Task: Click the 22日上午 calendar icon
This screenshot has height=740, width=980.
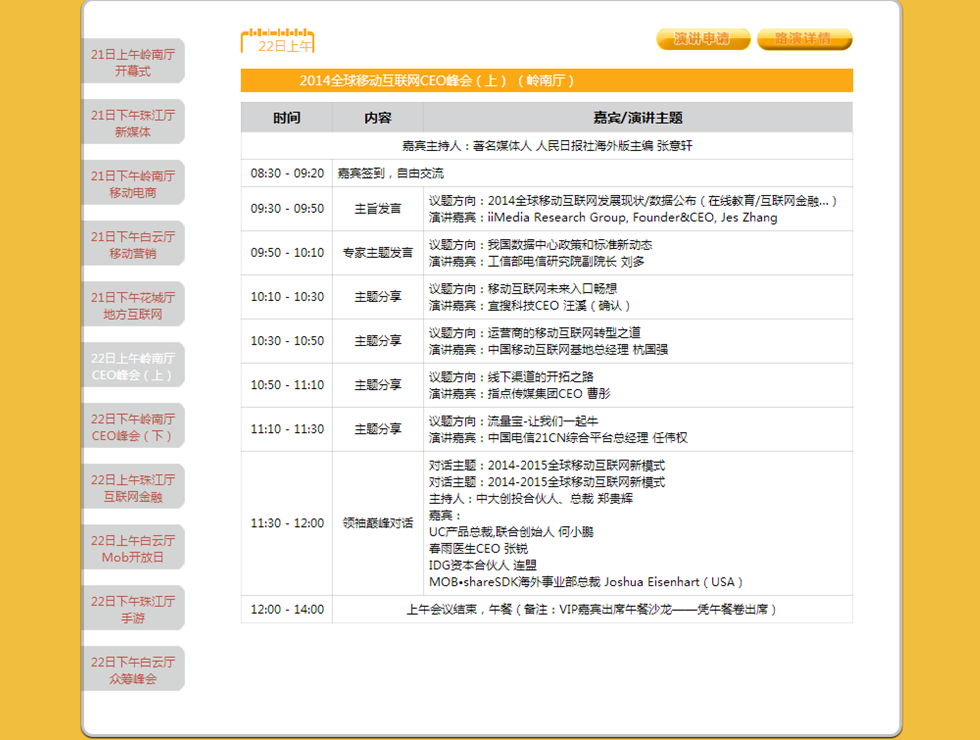Action: pyautogui.click(x=278, y=41)
